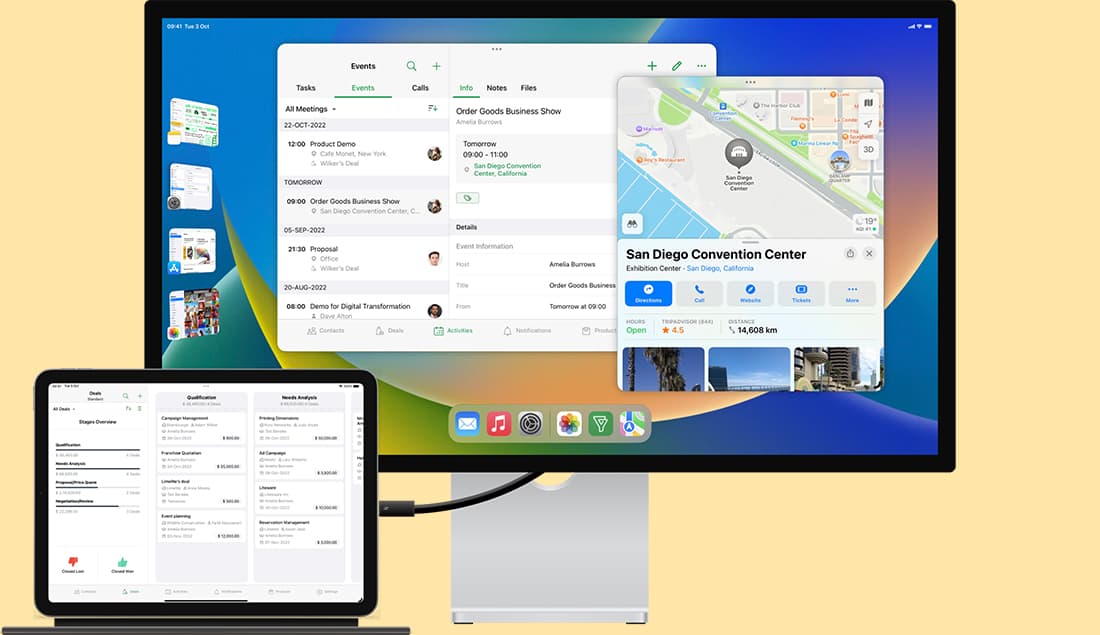Image resolution: width=1100 pixels, height=635 pixels.
Task: Launch the Music app from the dock
Action: [x=498, y=422]
